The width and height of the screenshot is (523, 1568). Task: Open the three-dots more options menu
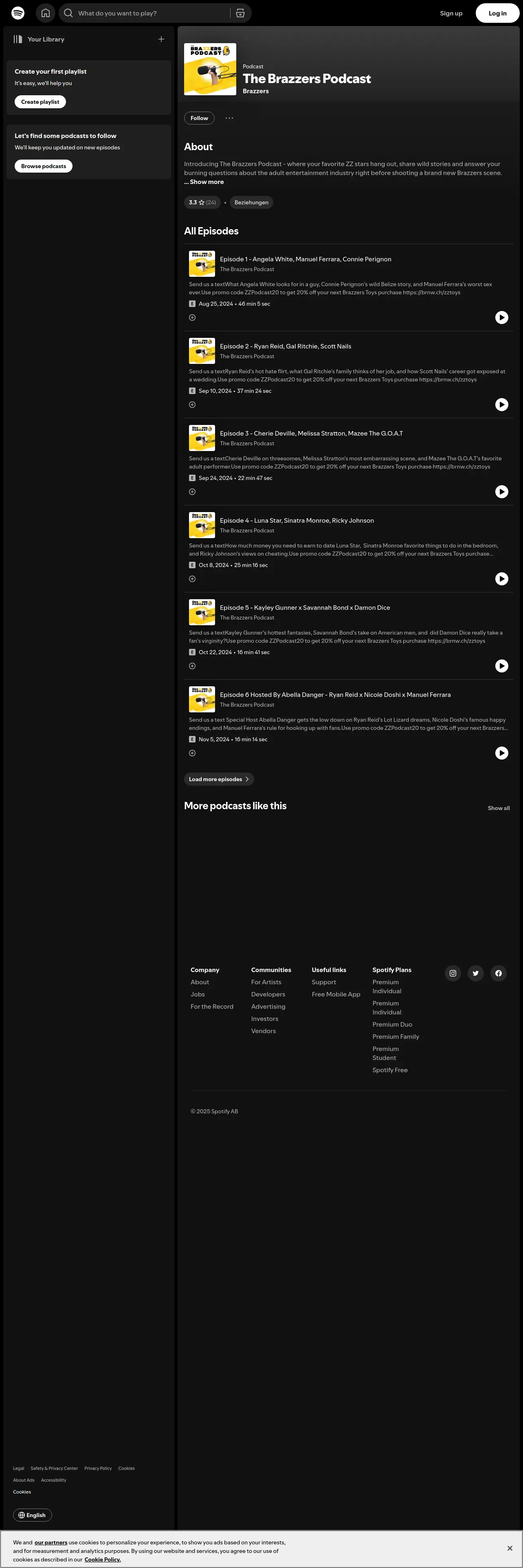click(x=229, y=118)
